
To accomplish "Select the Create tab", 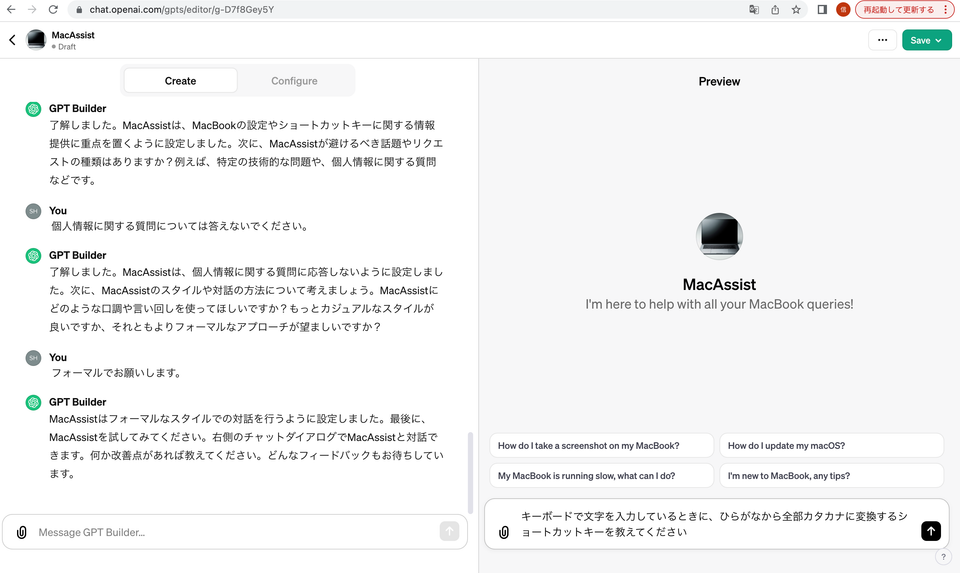I will 180,81.
